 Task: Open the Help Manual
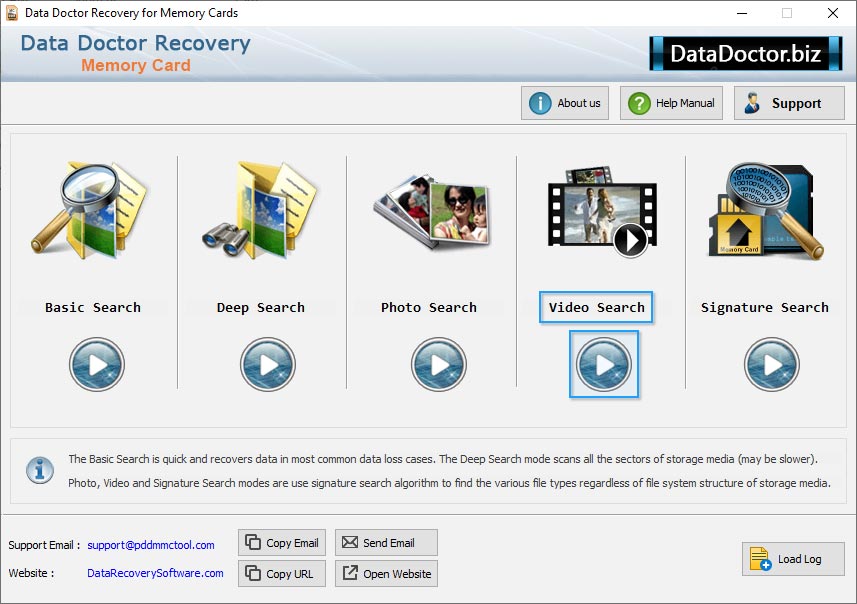pos(671,103)
